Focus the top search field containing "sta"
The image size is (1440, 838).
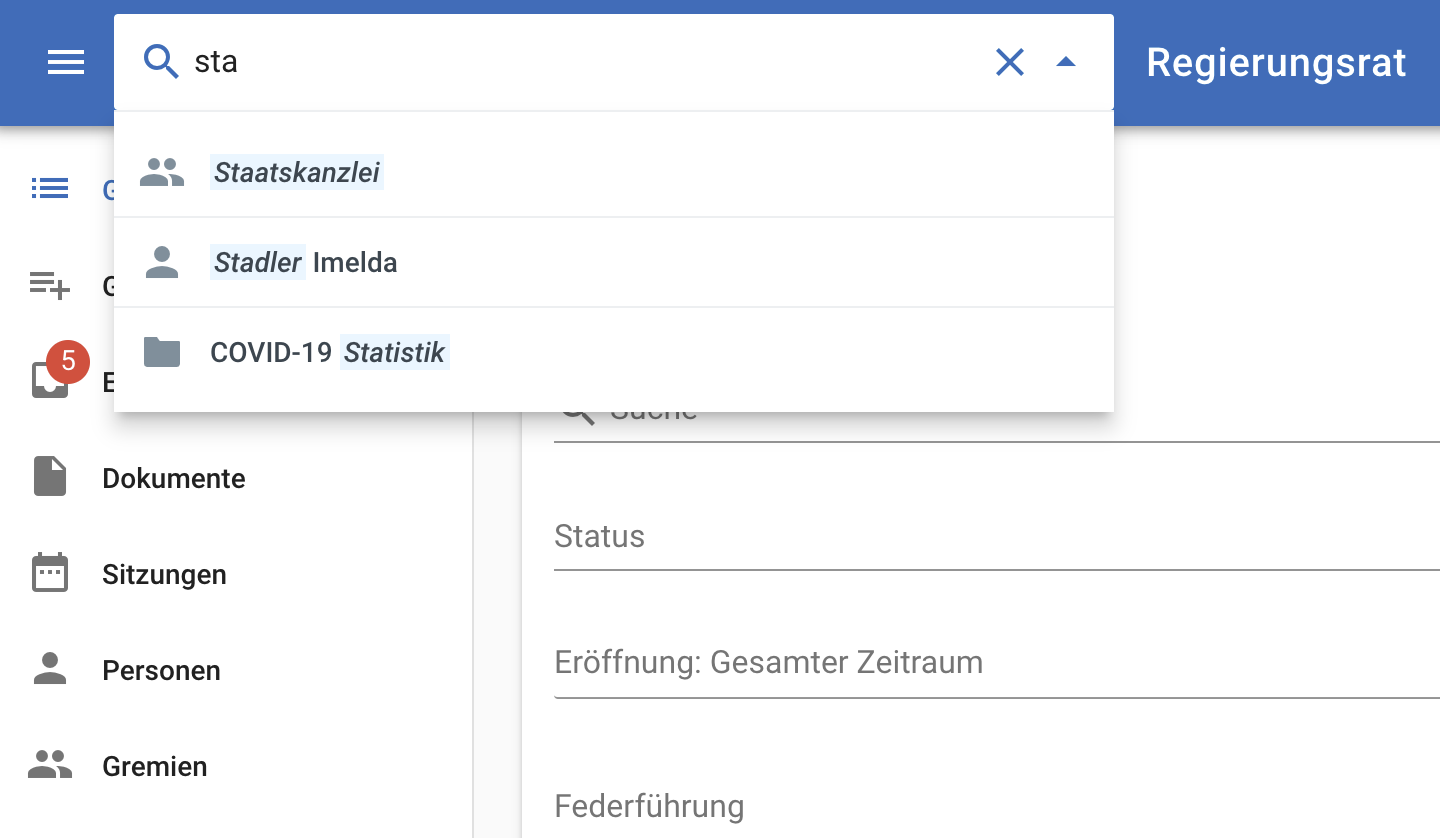pyautogui.click(x=580, y=63)
